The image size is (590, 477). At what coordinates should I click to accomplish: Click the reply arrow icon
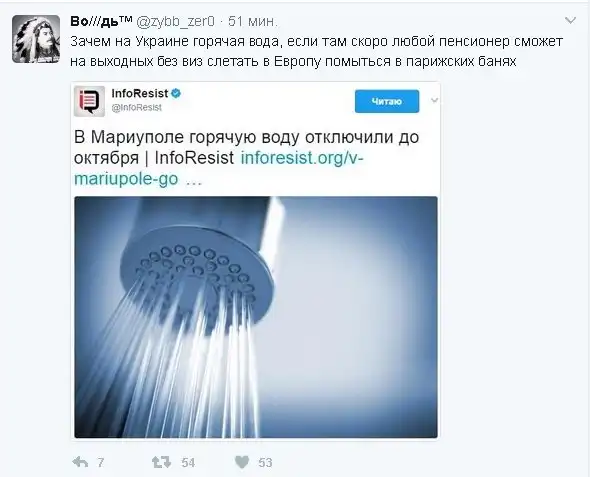(x=80, y=462)
